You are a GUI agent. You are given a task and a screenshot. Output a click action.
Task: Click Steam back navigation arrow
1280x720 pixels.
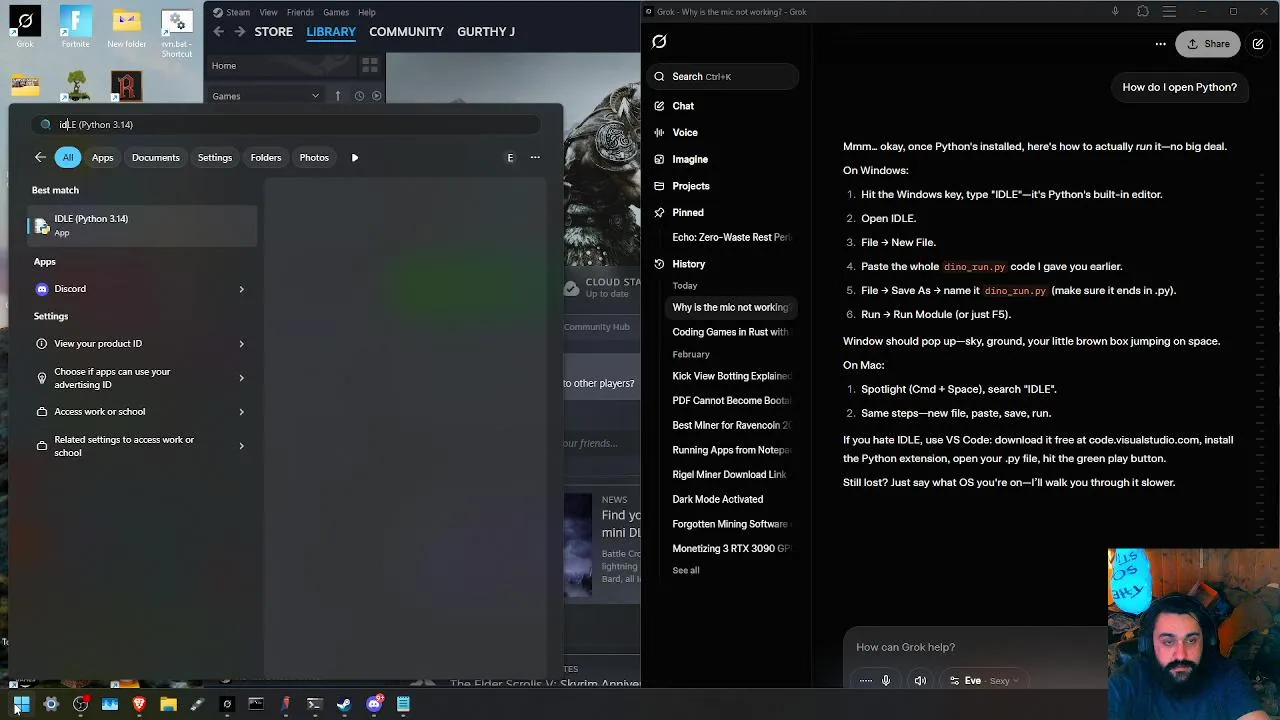pyautogui.click(x=219, y=32)
